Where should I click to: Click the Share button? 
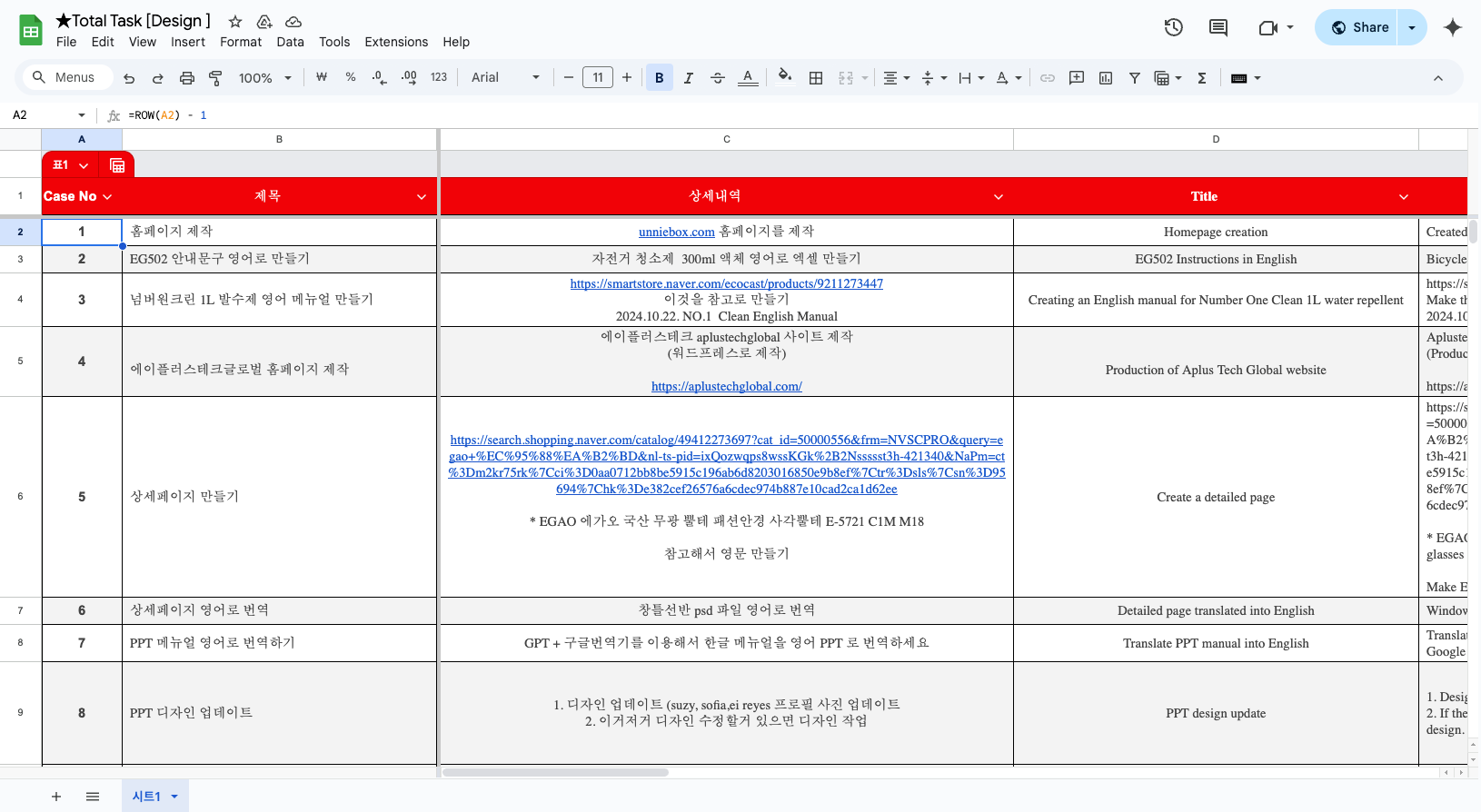(x=1359, y=27)
